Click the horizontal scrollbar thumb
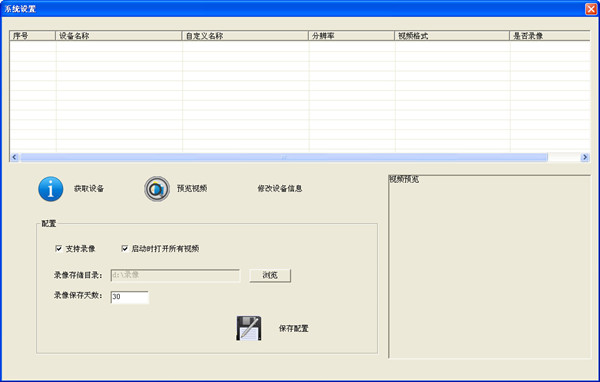600x382 pixels. (284, 157)
